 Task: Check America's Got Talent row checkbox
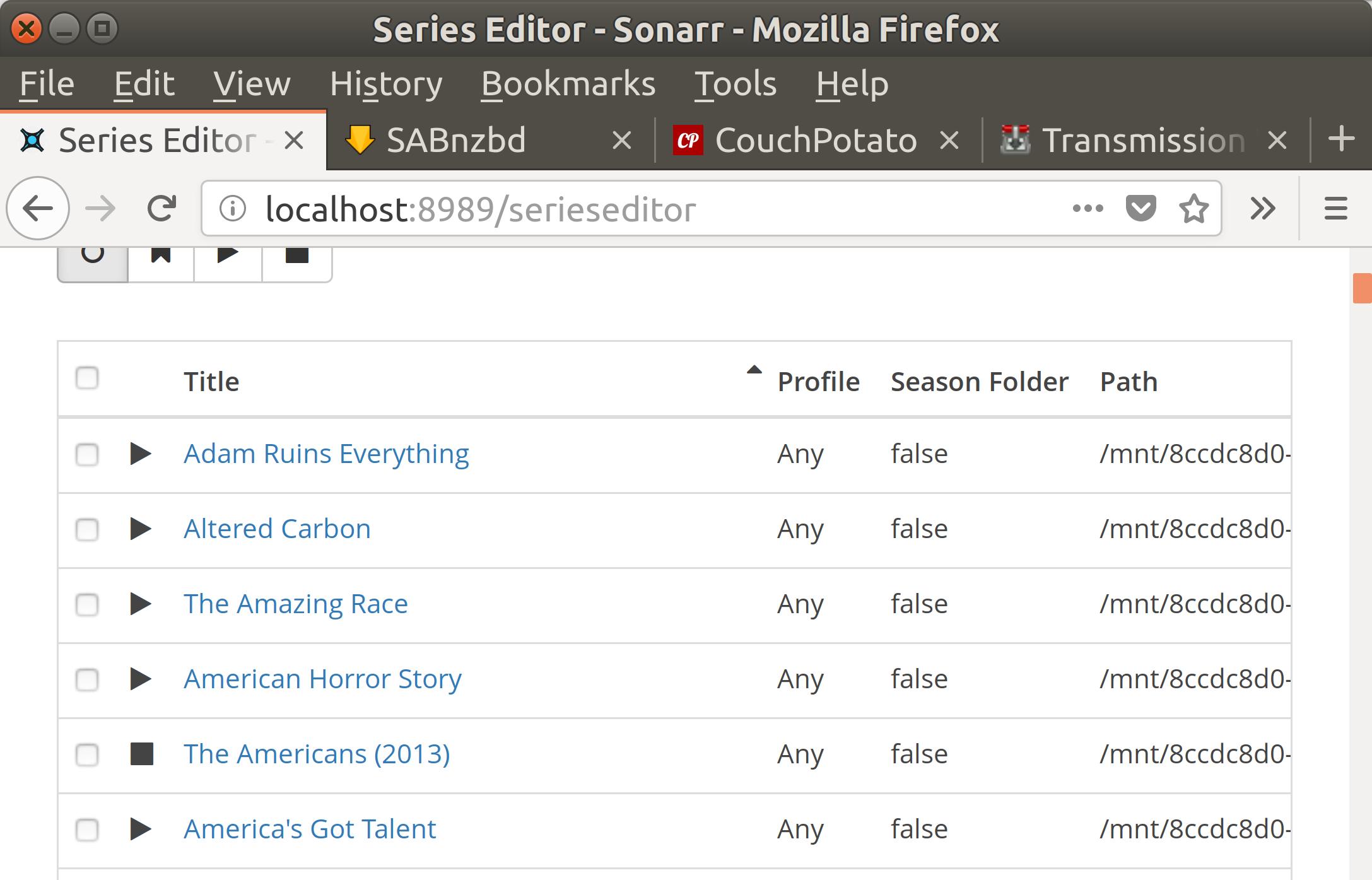(x=87, y=830)
